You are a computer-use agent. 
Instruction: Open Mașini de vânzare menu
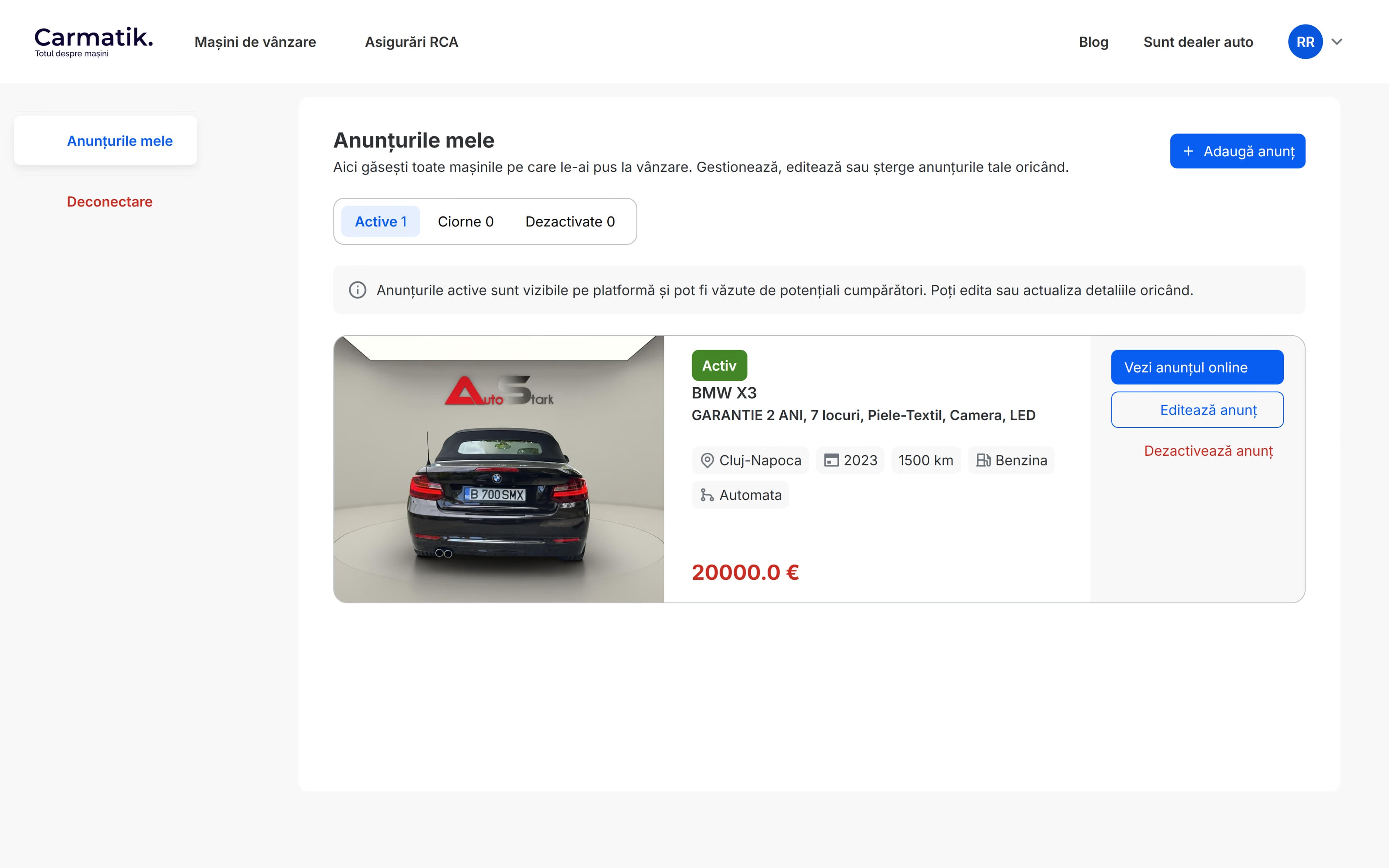255,42
